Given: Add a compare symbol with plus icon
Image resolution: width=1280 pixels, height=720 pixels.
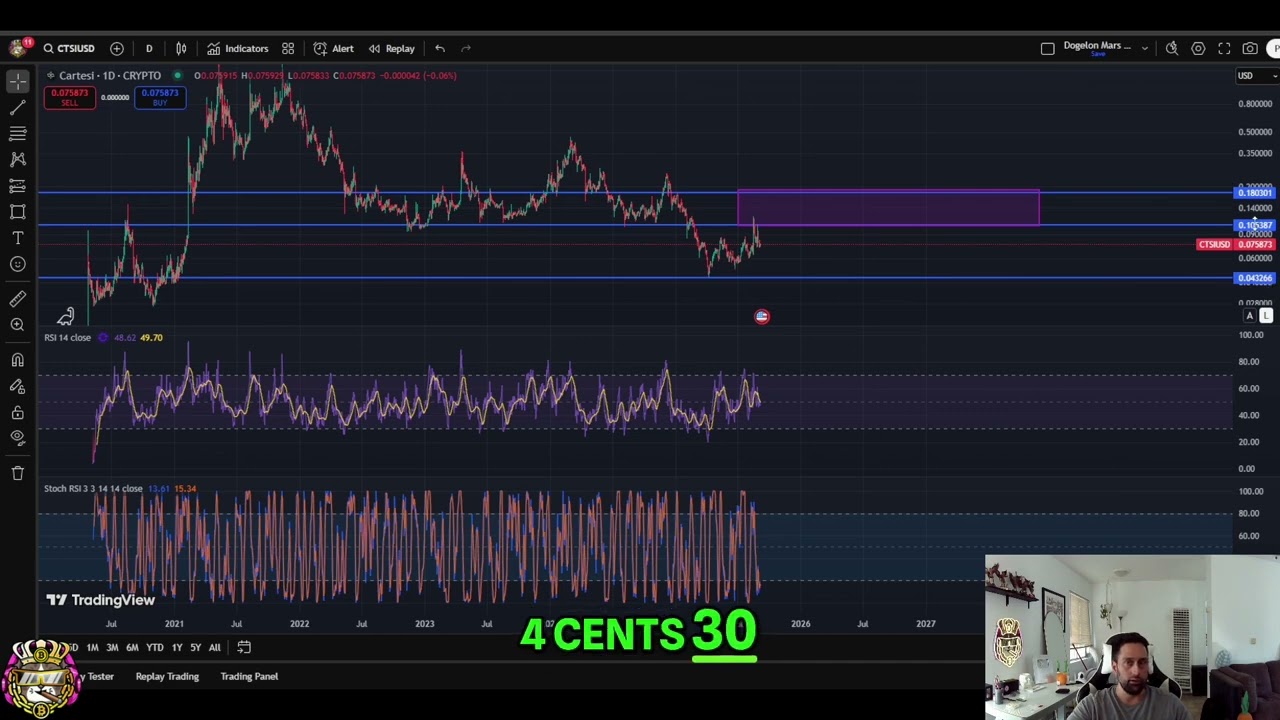Looking at the screenshot, I should click(x=117, y=48).
